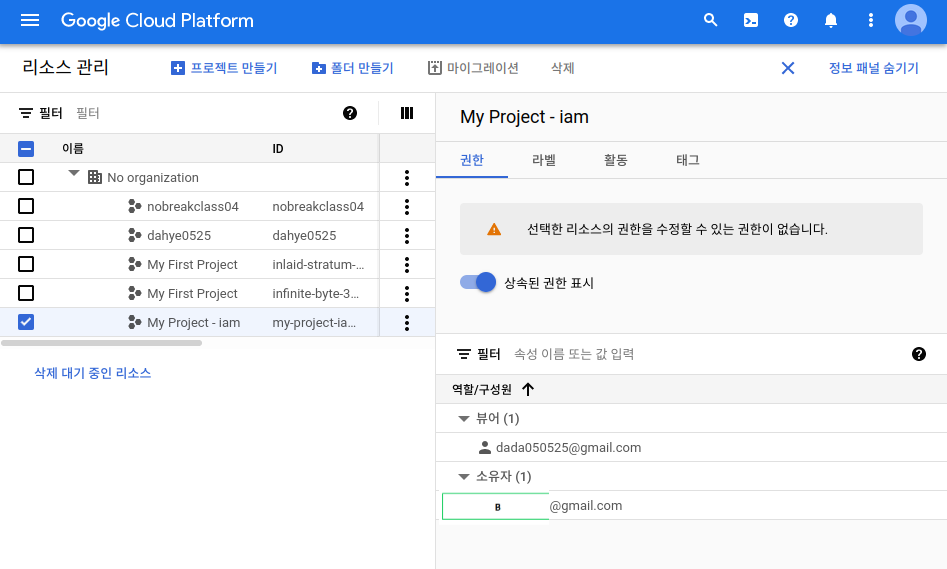Click ID cell inlaid-stratum-...
The height and width of the screenshot is (569, 947).
[318, 265]
